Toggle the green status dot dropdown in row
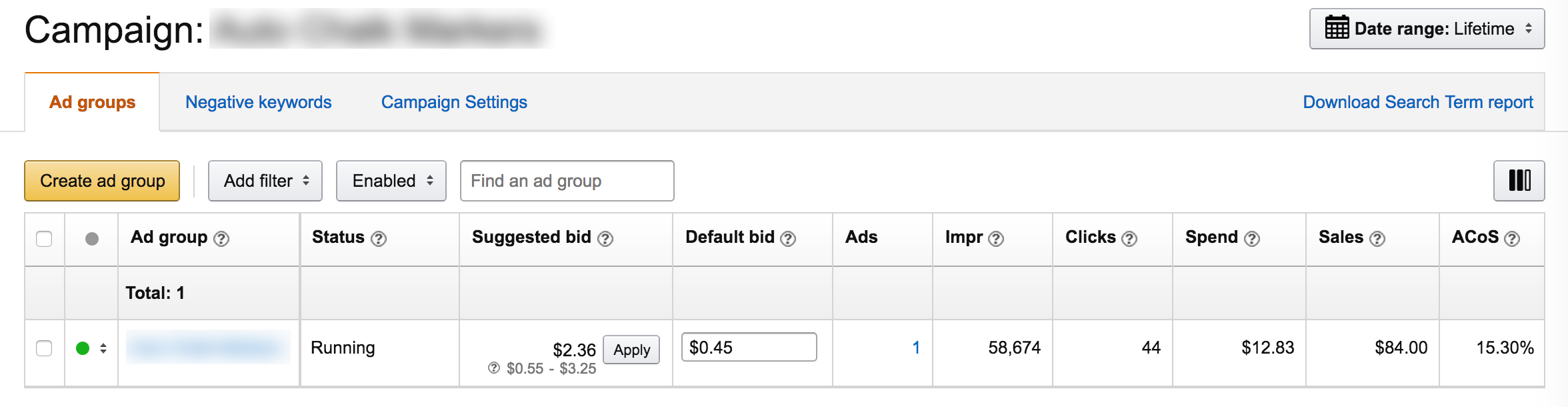The height and width of the screenshot is (407, 1568). 91,348
